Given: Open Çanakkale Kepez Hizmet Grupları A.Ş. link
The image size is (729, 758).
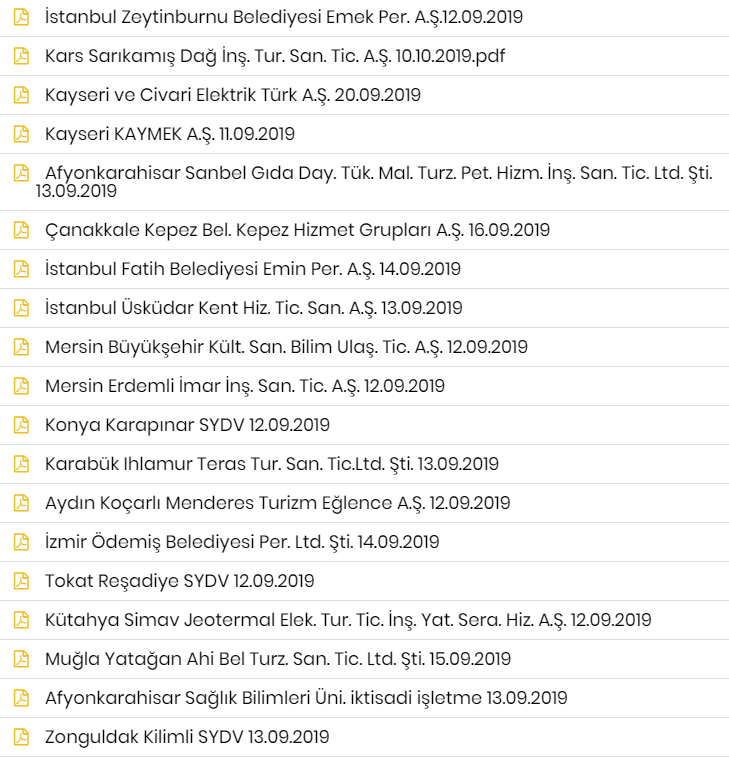Looking at the screenshot, I should 297,230.
